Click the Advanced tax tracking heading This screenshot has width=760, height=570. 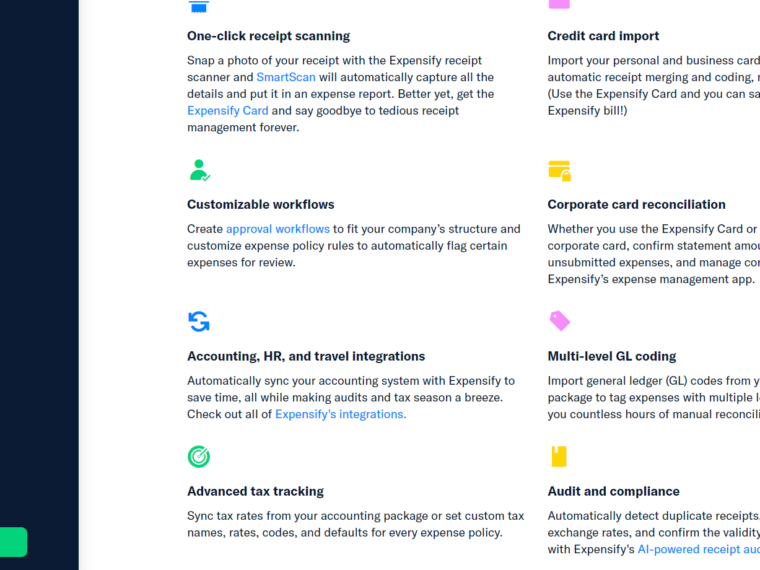(x=255, y=491)
